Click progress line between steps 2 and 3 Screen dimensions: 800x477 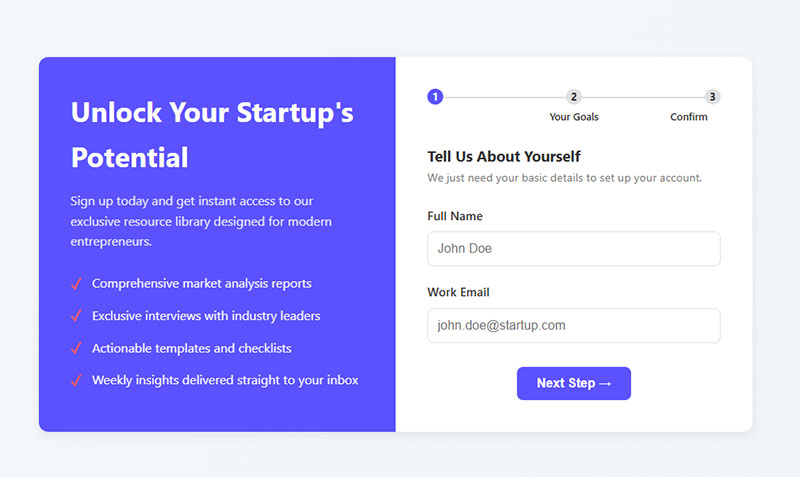pyautogui.click(x=643, y=97)
